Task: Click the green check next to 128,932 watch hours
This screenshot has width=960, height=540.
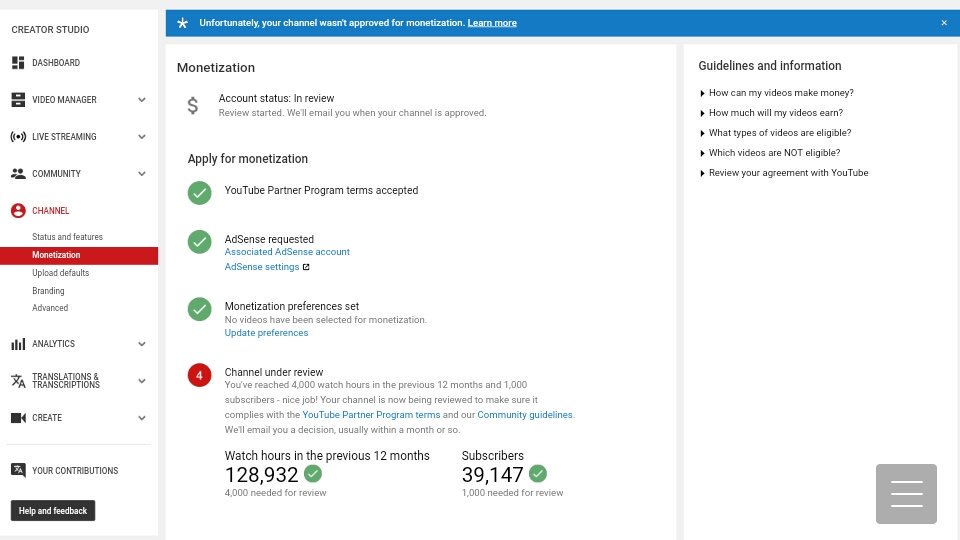Action: coord(313,473)
